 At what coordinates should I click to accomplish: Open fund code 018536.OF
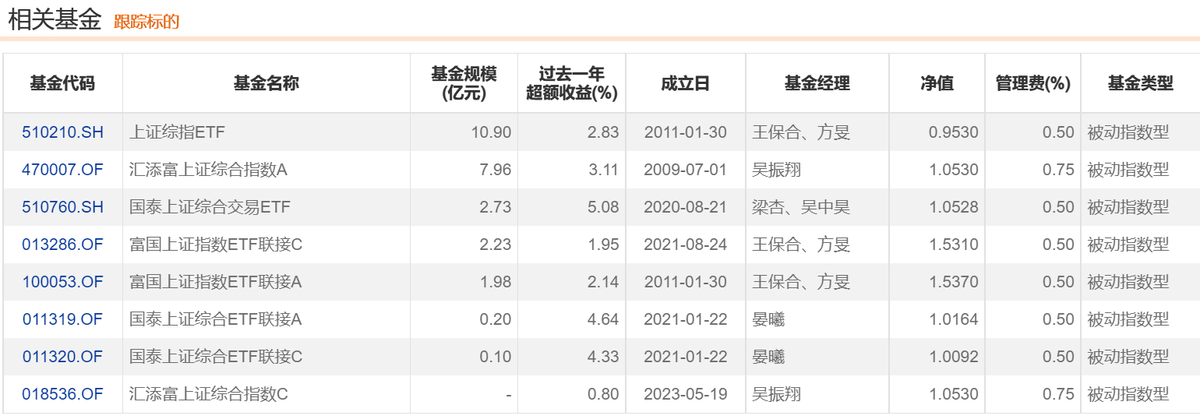coord(62,395)
